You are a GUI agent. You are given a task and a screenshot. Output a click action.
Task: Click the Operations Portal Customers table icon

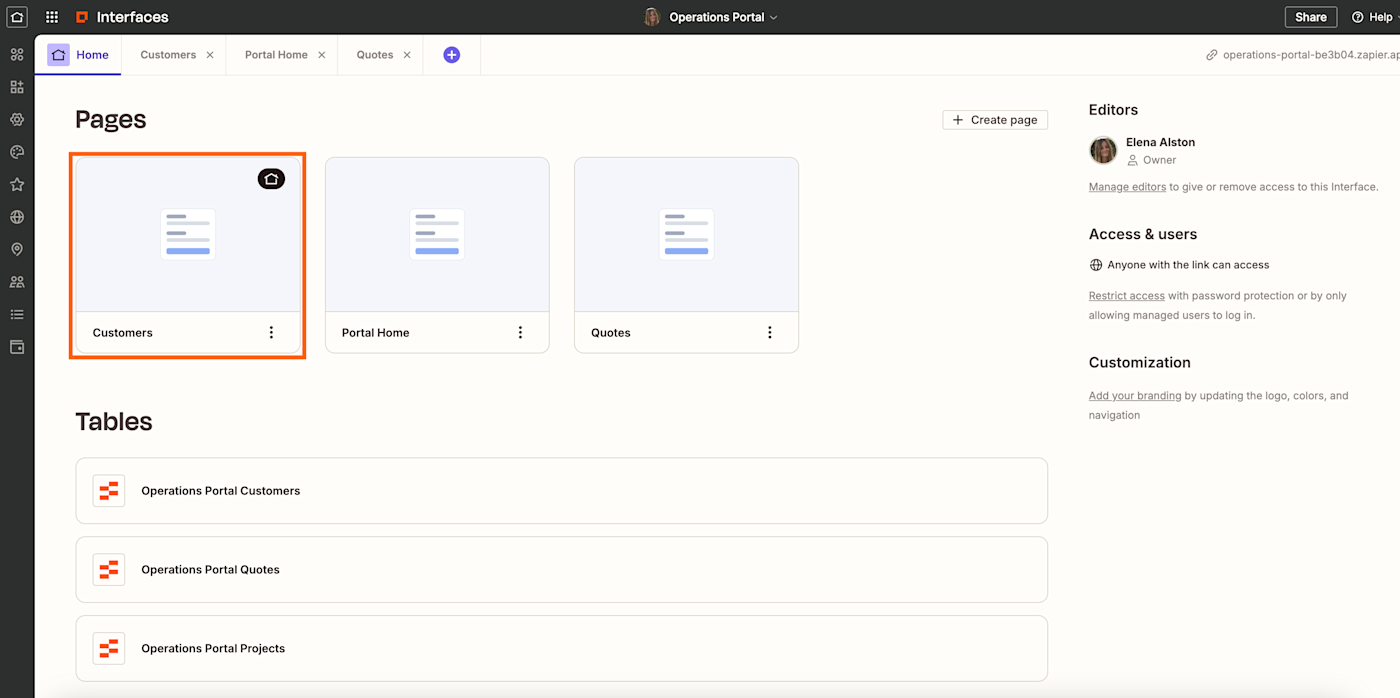point(109,491)
